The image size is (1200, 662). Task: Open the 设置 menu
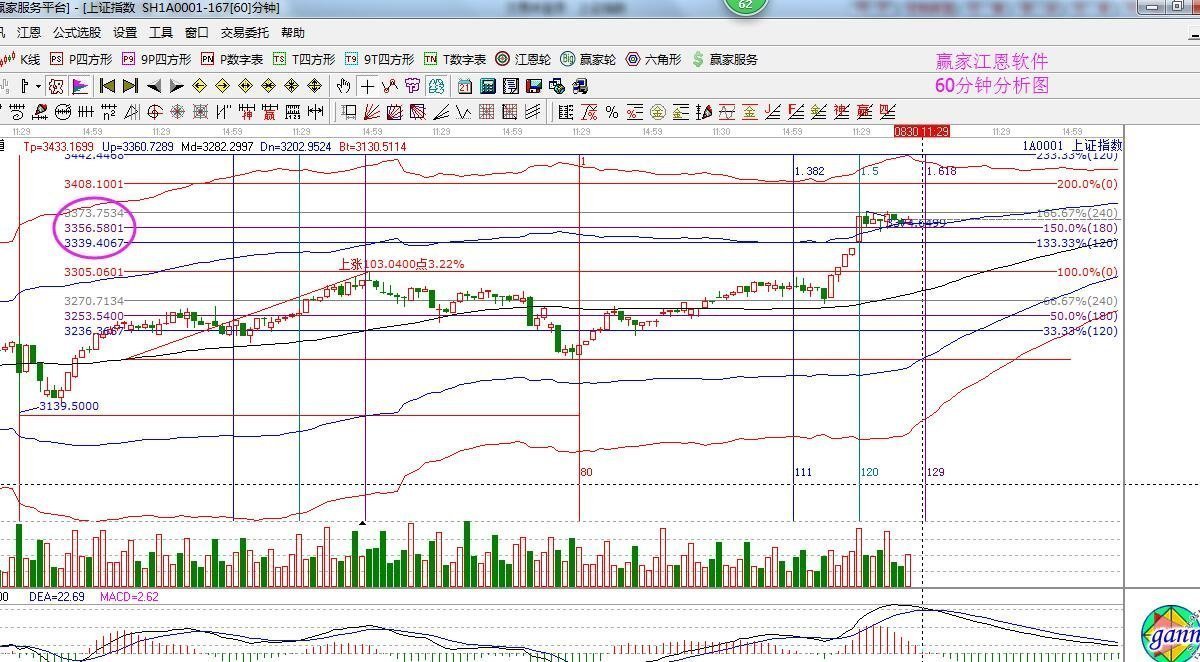point(125,33)
